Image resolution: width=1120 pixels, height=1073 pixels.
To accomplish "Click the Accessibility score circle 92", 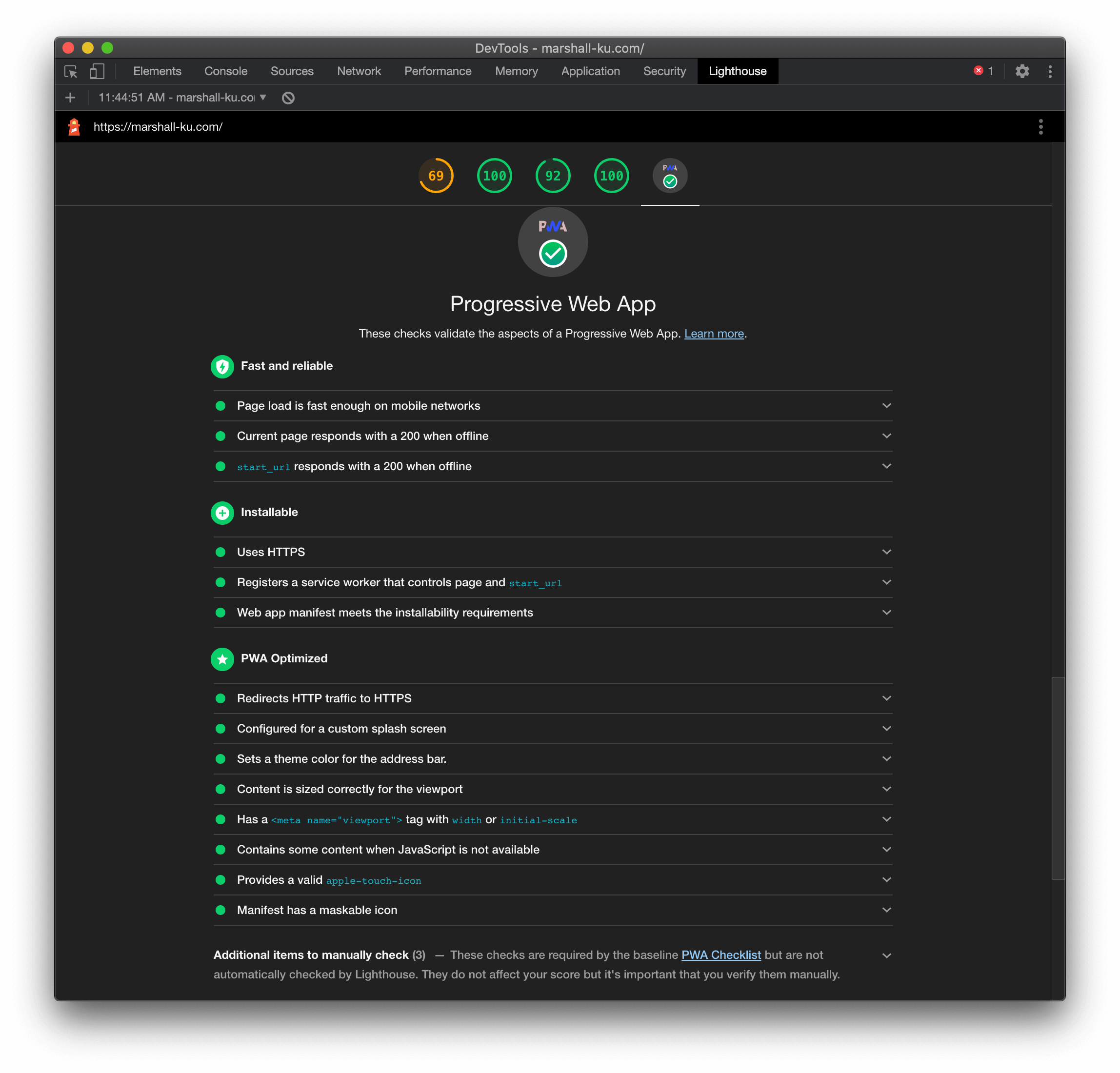I will tap(553, 176).
